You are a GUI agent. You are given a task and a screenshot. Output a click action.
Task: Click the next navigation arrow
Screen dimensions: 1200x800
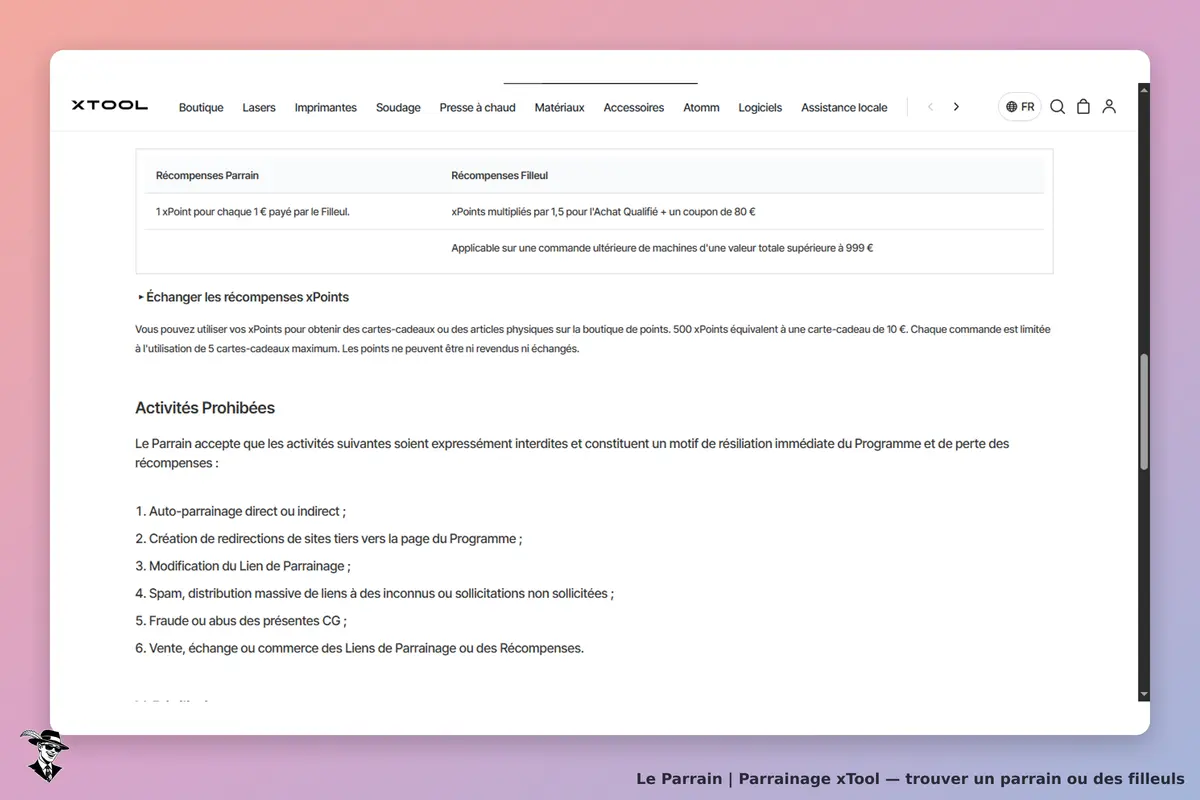(x=956, y=107)
